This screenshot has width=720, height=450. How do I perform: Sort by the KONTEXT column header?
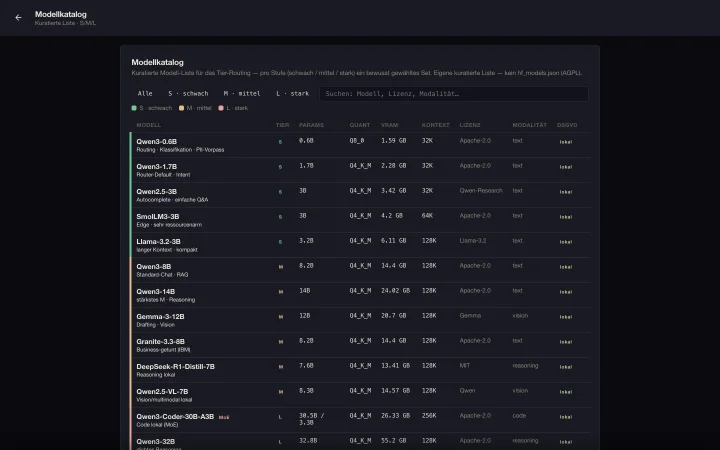click(436, 125)
